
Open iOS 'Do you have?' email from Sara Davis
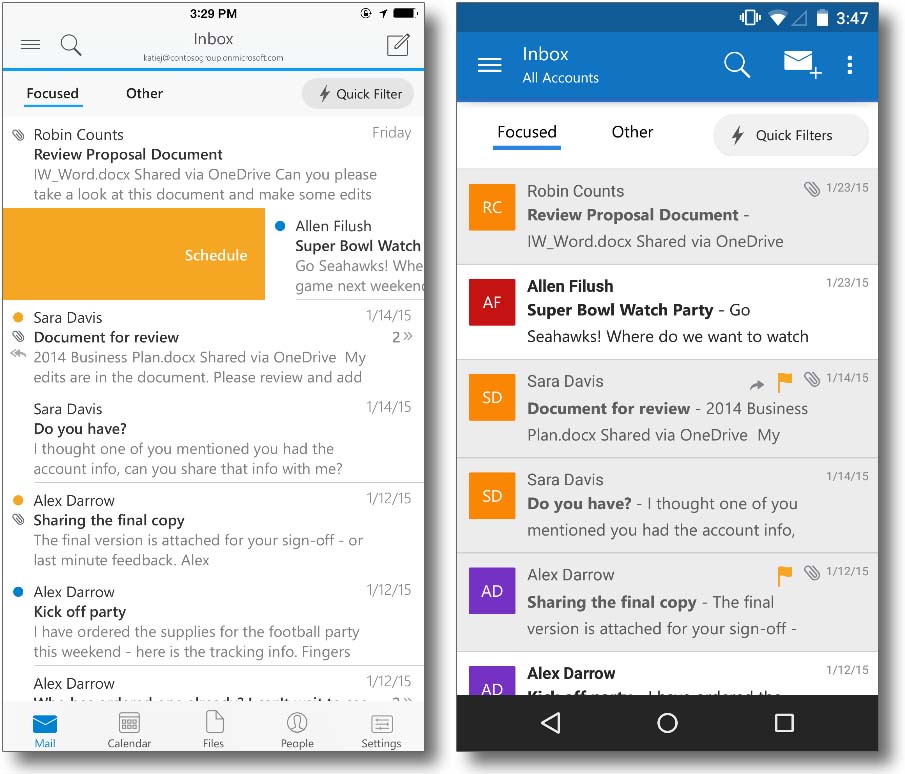(213, 439)
